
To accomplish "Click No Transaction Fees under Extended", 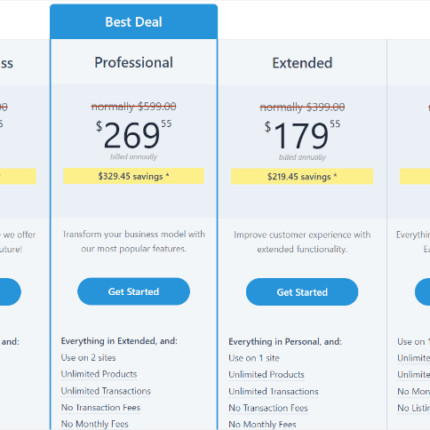I will click(268, 408).
